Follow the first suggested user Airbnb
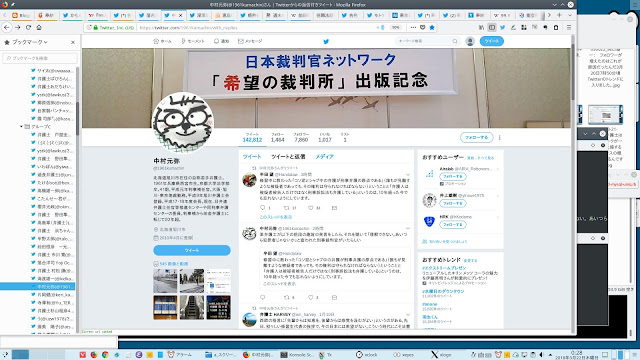 [x=453, y=176]
